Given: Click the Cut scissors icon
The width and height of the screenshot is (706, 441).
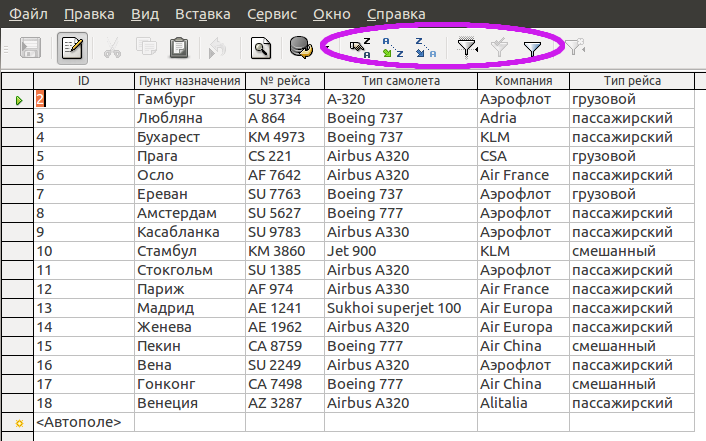Looking at the screenshot, I should click(x=112, y=48).
